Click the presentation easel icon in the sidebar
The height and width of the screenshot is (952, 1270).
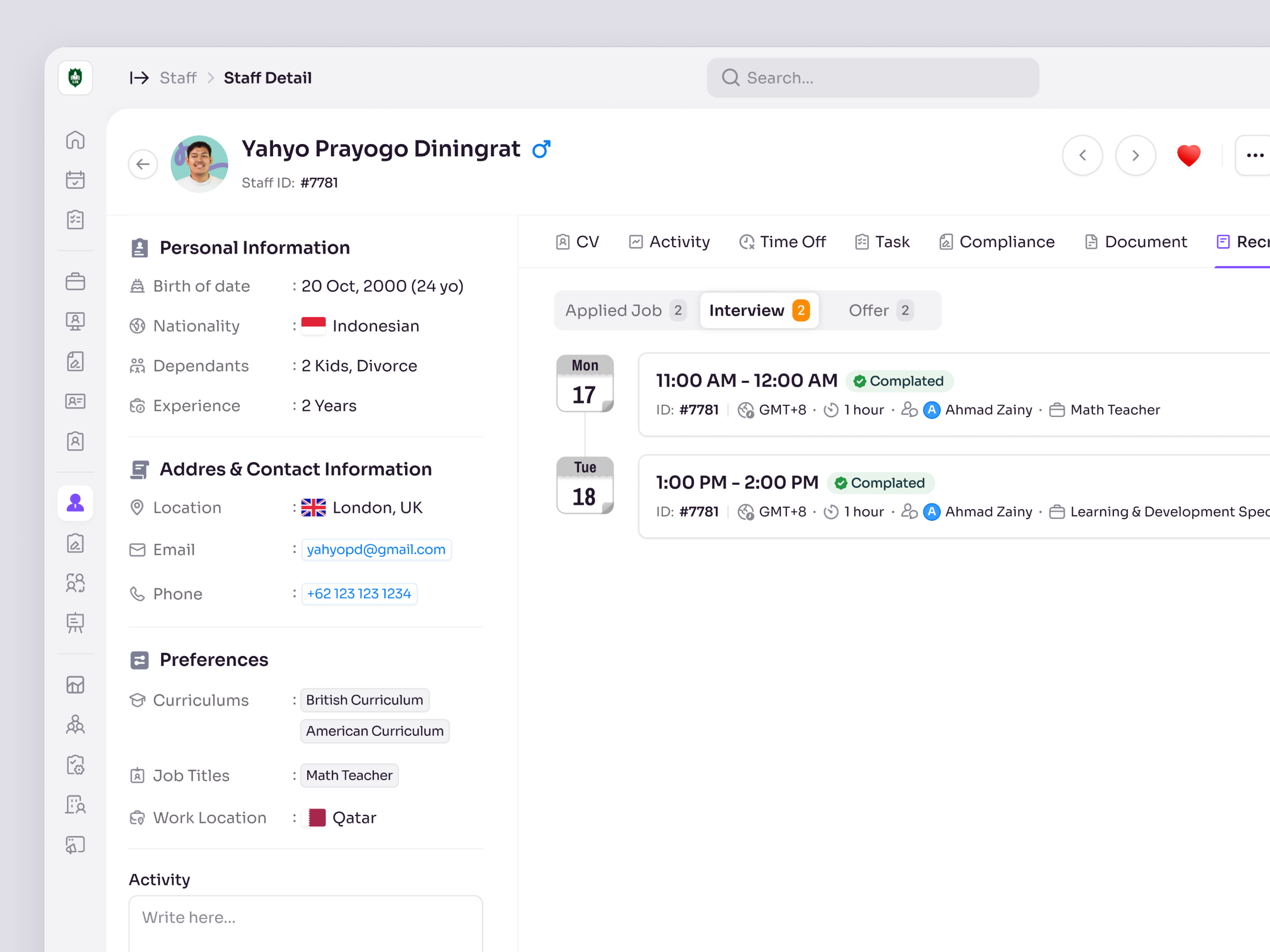coord(75,623)
